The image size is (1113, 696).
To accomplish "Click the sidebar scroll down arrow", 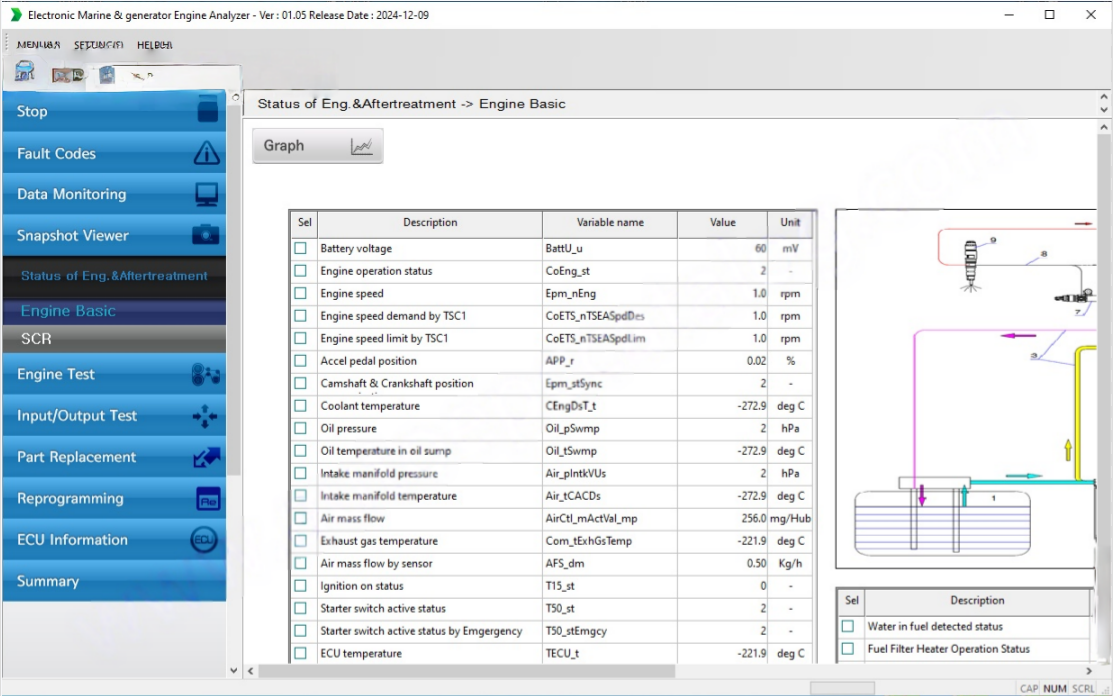I will (234, 671).
